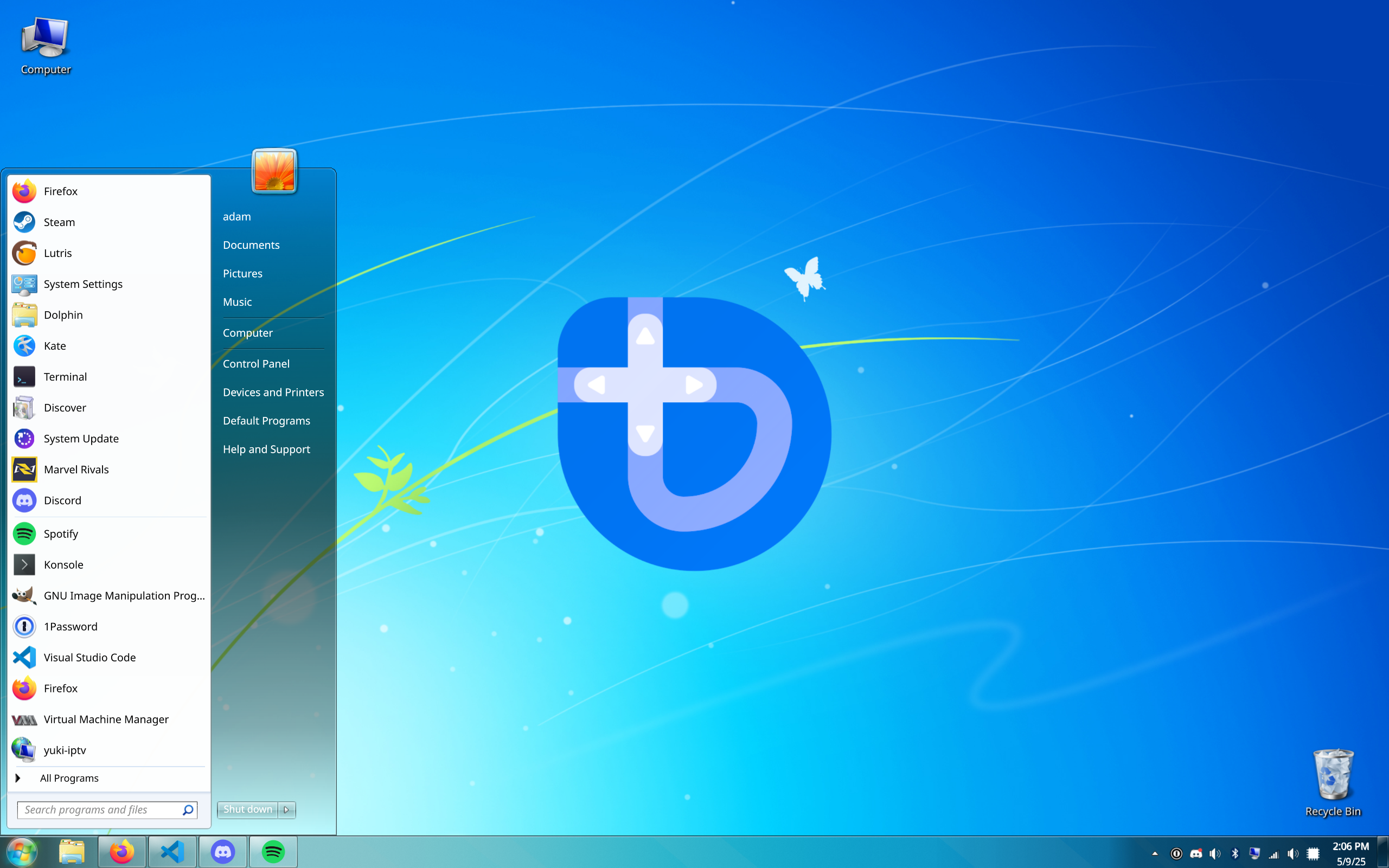
Task: Open Devices and Printers entry
Action: coord(273,392)
